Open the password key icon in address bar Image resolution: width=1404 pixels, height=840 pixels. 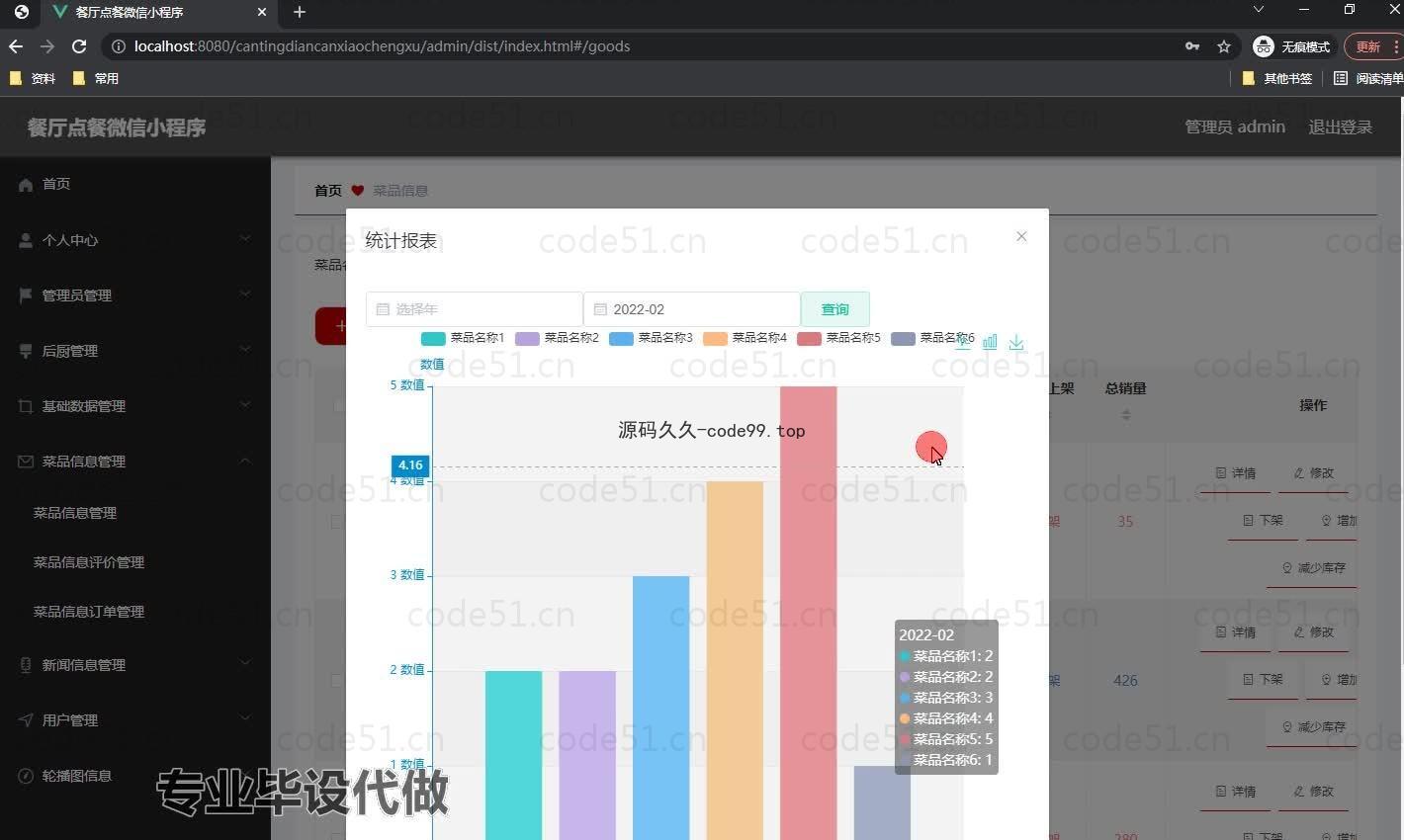pos(1192,46)
